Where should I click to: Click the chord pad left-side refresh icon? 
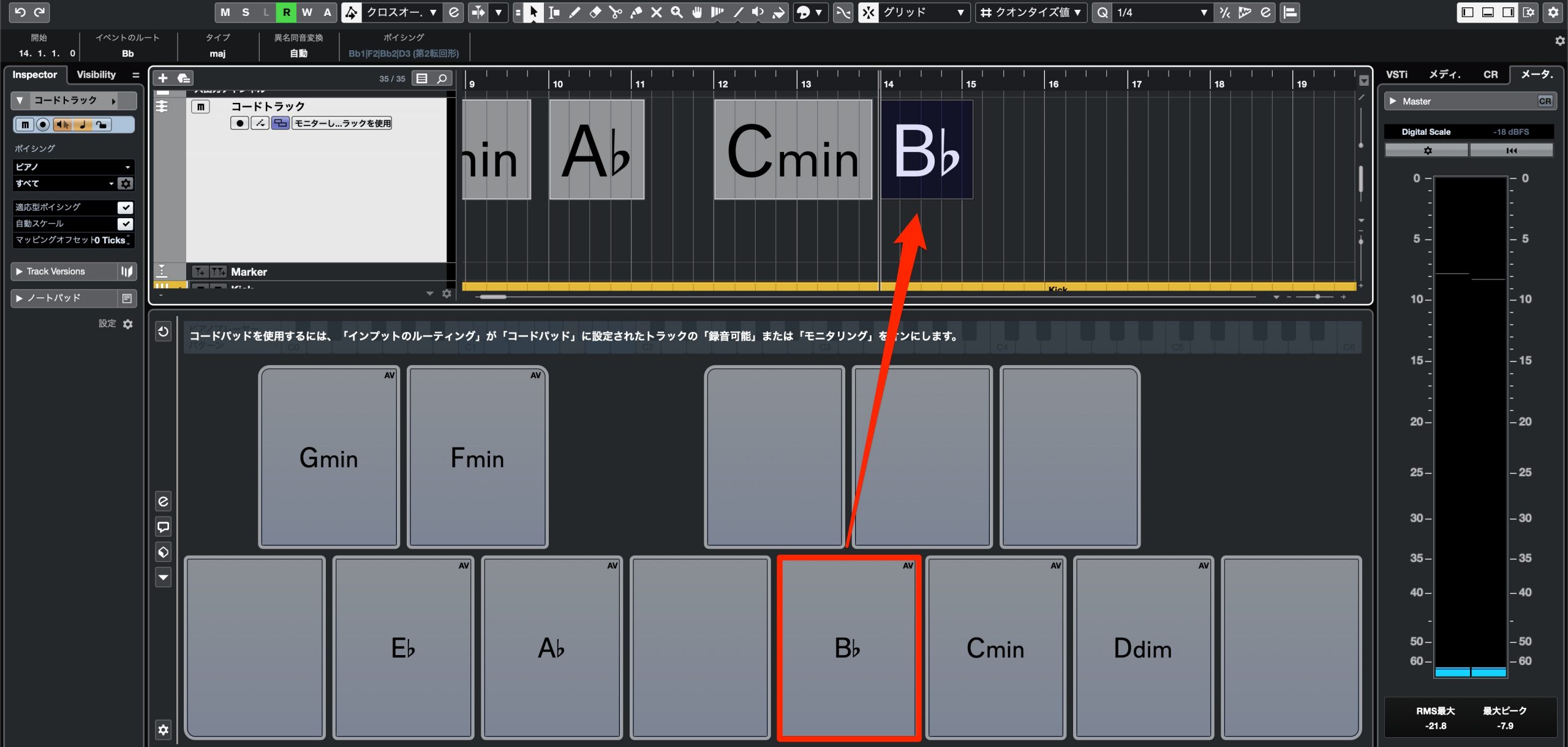(163, 332)
